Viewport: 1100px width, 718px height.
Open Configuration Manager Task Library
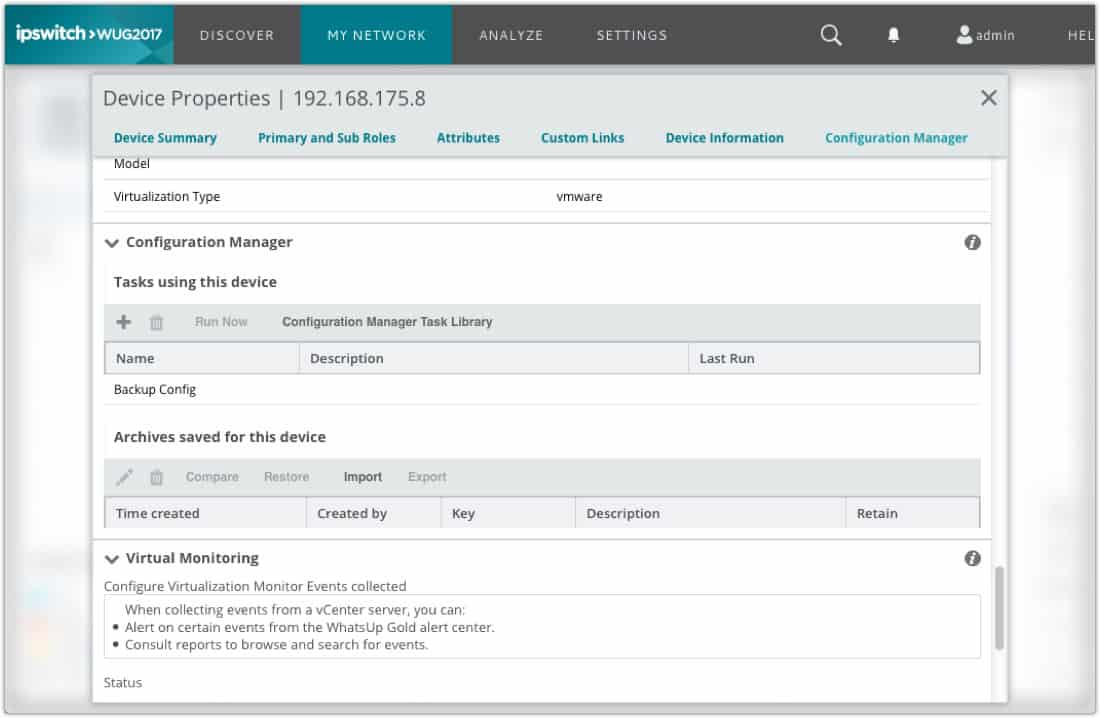pyautogui.click(x=387, y=322)
